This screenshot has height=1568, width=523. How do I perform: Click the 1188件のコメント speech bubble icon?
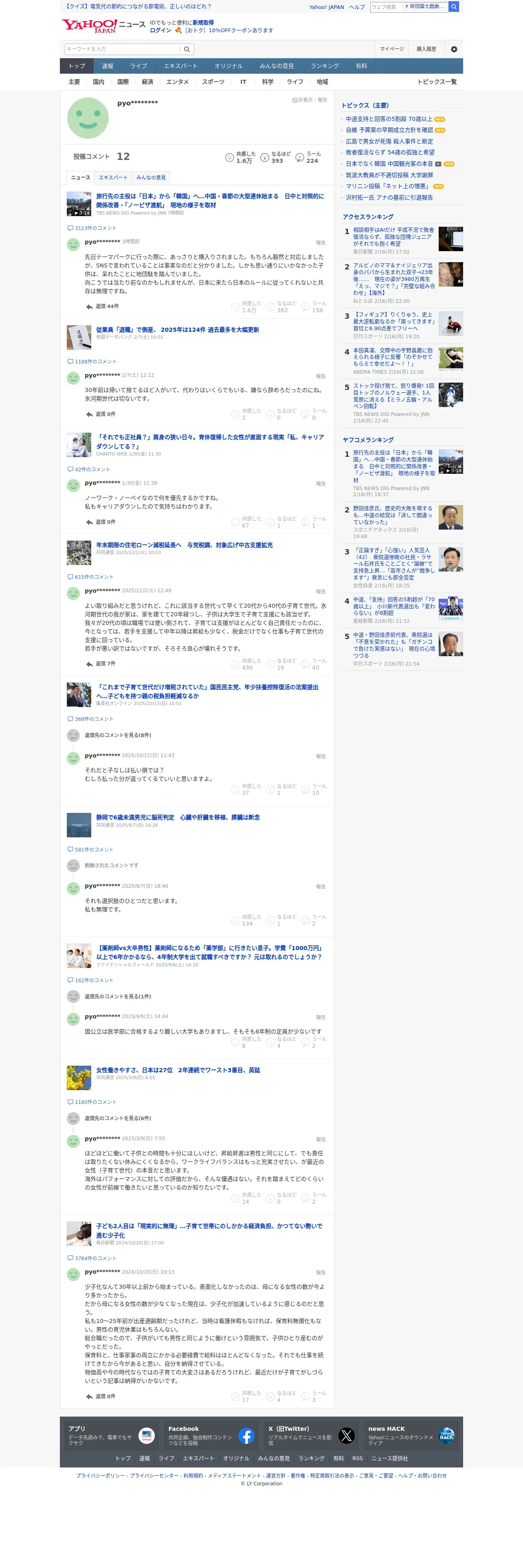(x=70, y=361)
